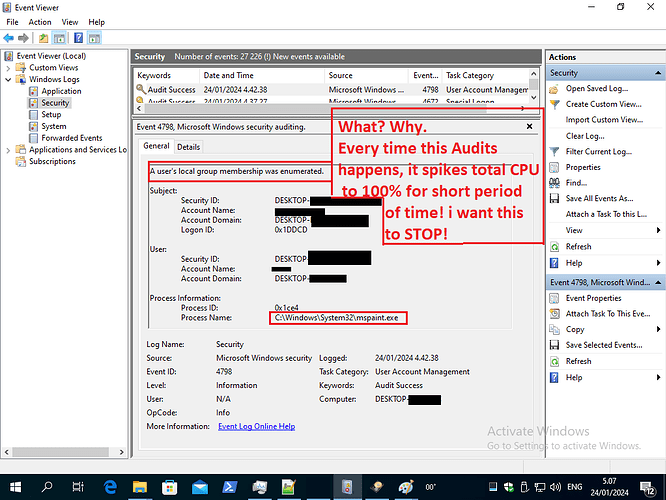Expand the View submenu arrow in Actions
666x500 pixels.
[x=658, y=230]
